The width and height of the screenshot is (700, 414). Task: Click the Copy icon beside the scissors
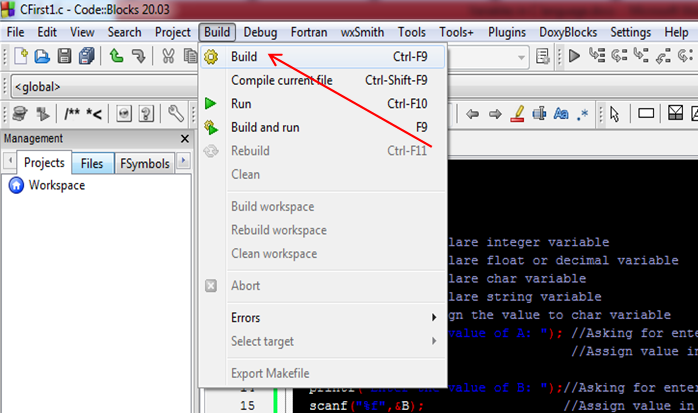191,56
